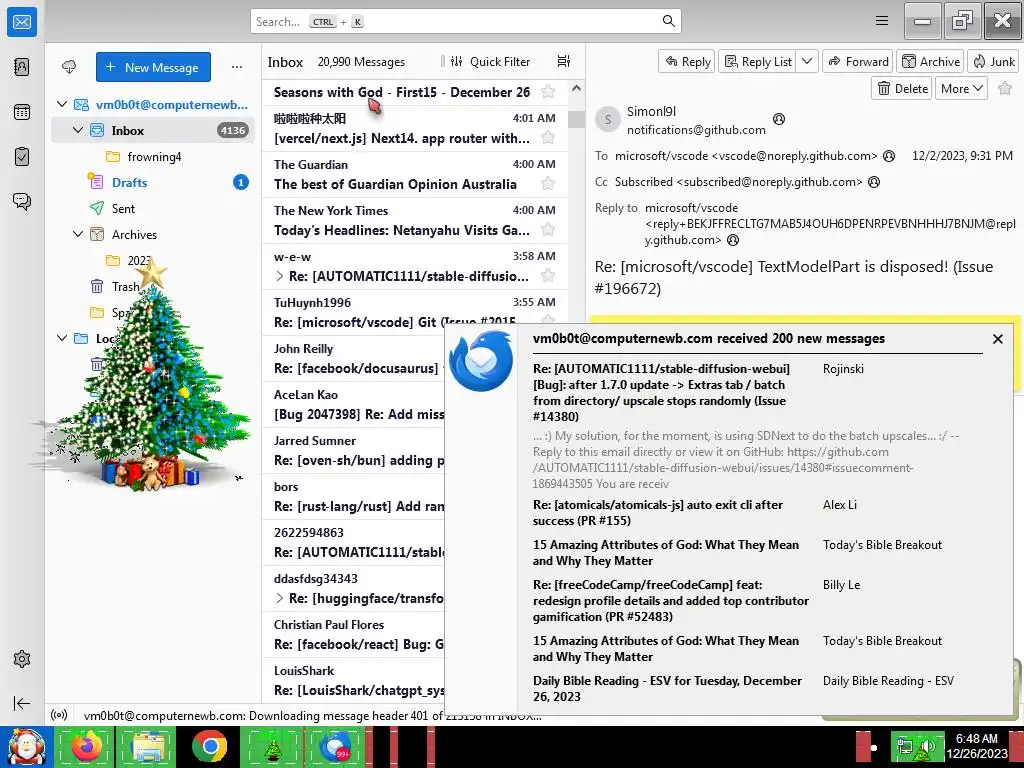Star The Guardian message
This screenshot has height=768, width=1024.
[548, 184]
